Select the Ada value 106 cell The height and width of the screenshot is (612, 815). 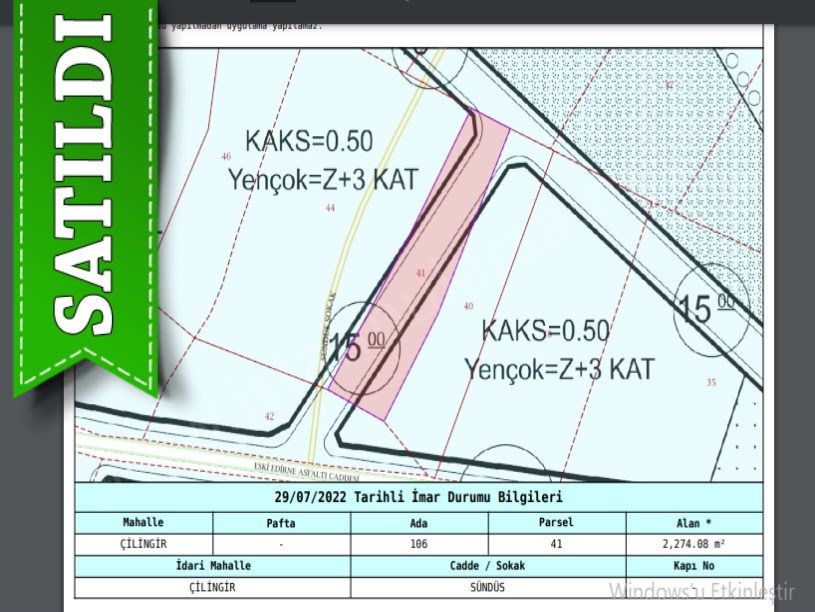(419, 544)
